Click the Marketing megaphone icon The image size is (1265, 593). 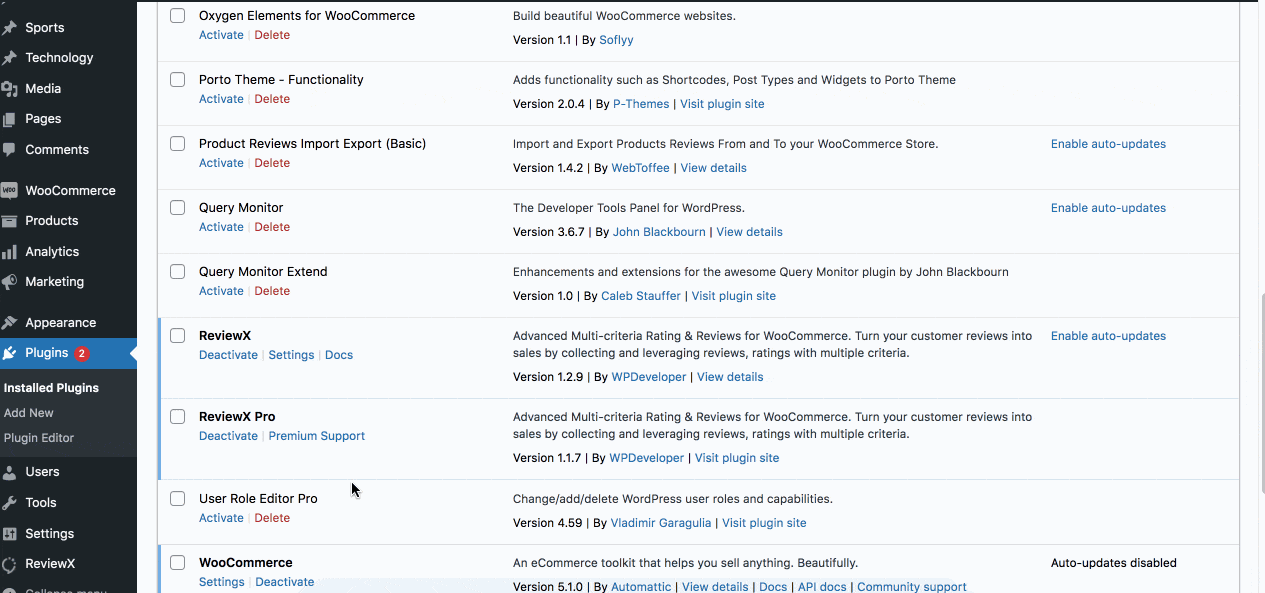coord(10,282)
